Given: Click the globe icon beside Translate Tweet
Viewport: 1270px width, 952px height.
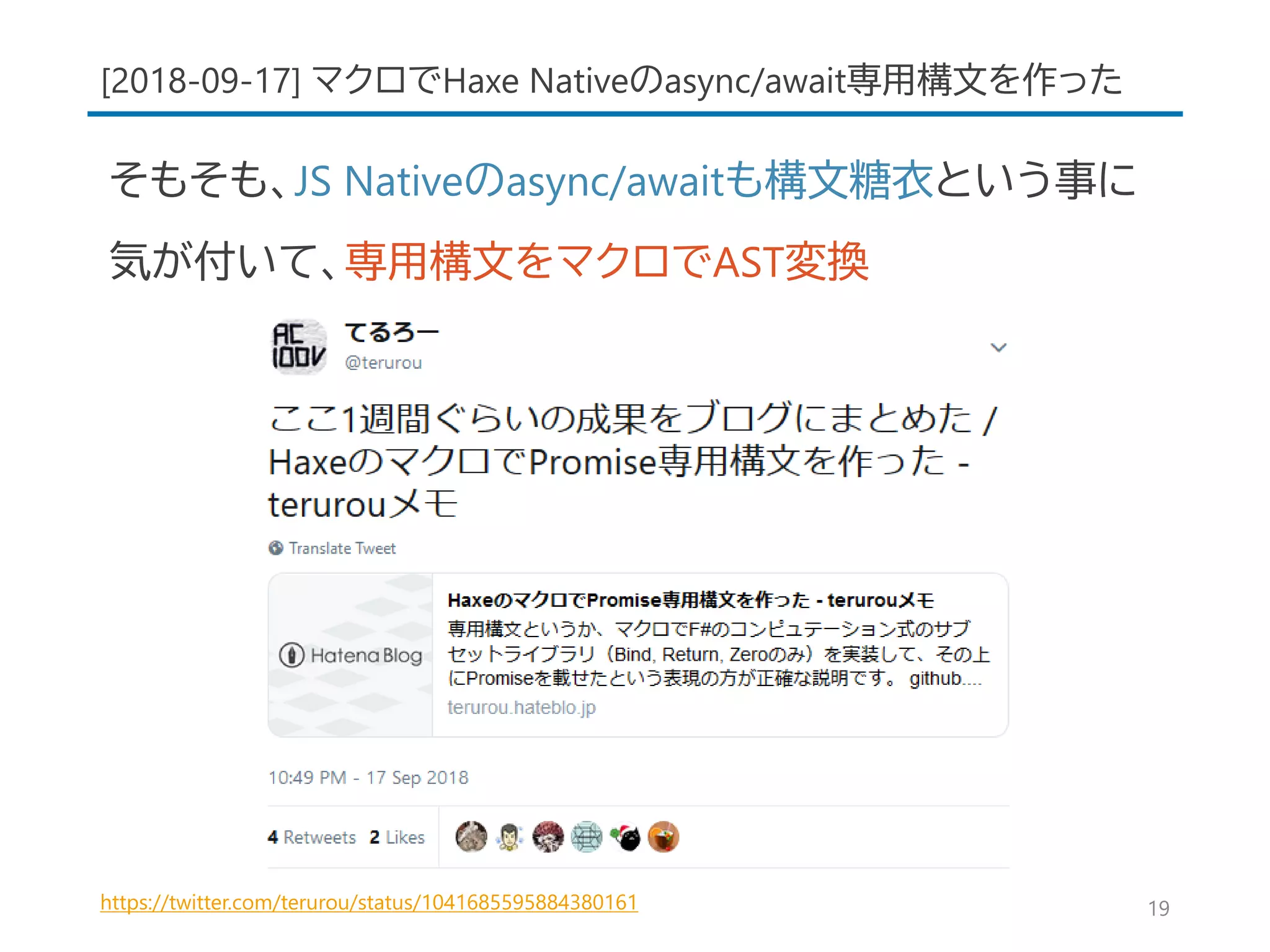Looking at the screenshot, I should pyautogui.click(x=276, y=548).
